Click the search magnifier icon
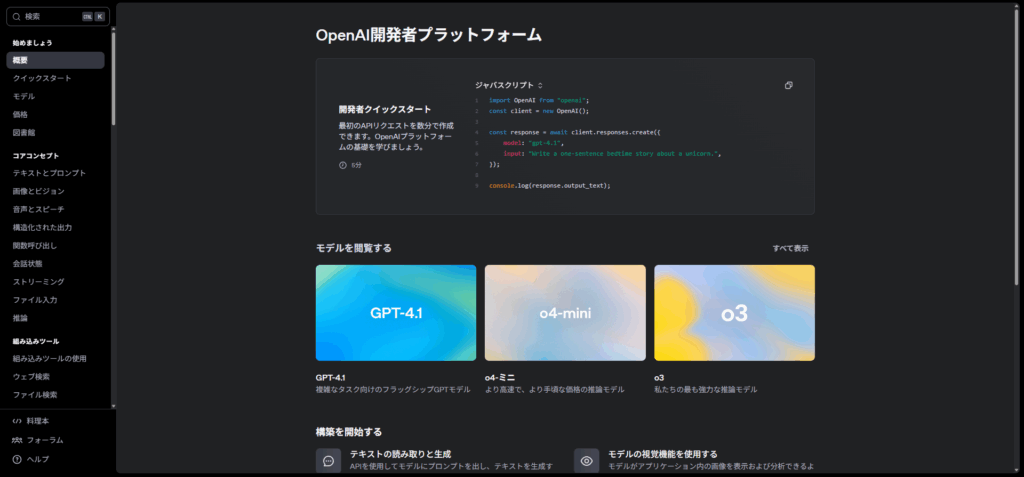Image resolution: width=1024 pixels, height=477 pixels. pos(17,17)
